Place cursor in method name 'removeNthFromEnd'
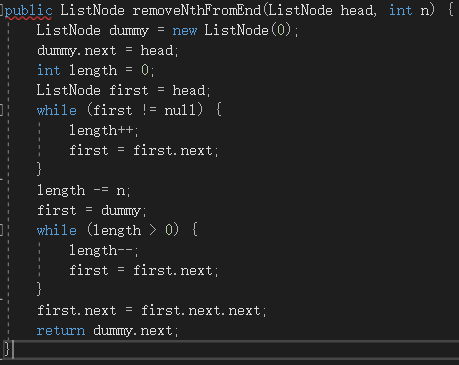 (x=197, y=10)
